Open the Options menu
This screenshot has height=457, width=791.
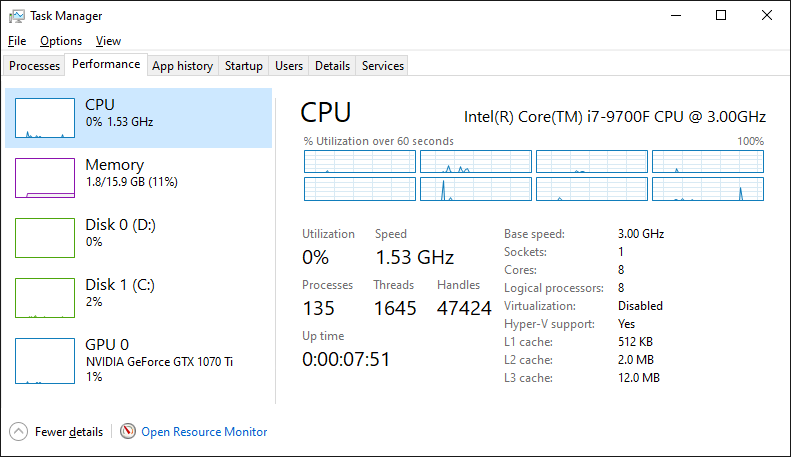coord(61,41)
